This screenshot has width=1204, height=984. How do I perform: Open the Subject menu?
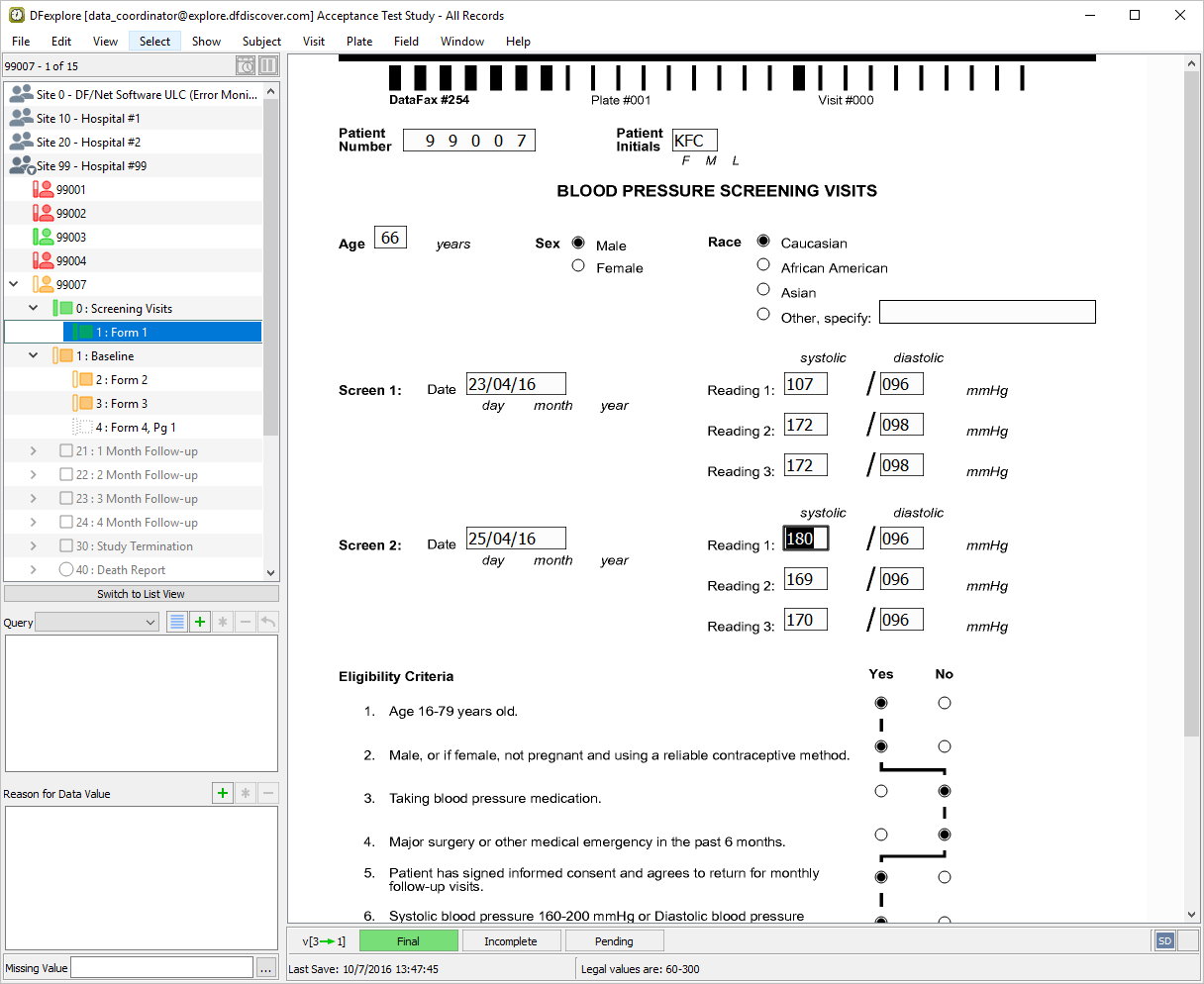coord(261,42)
